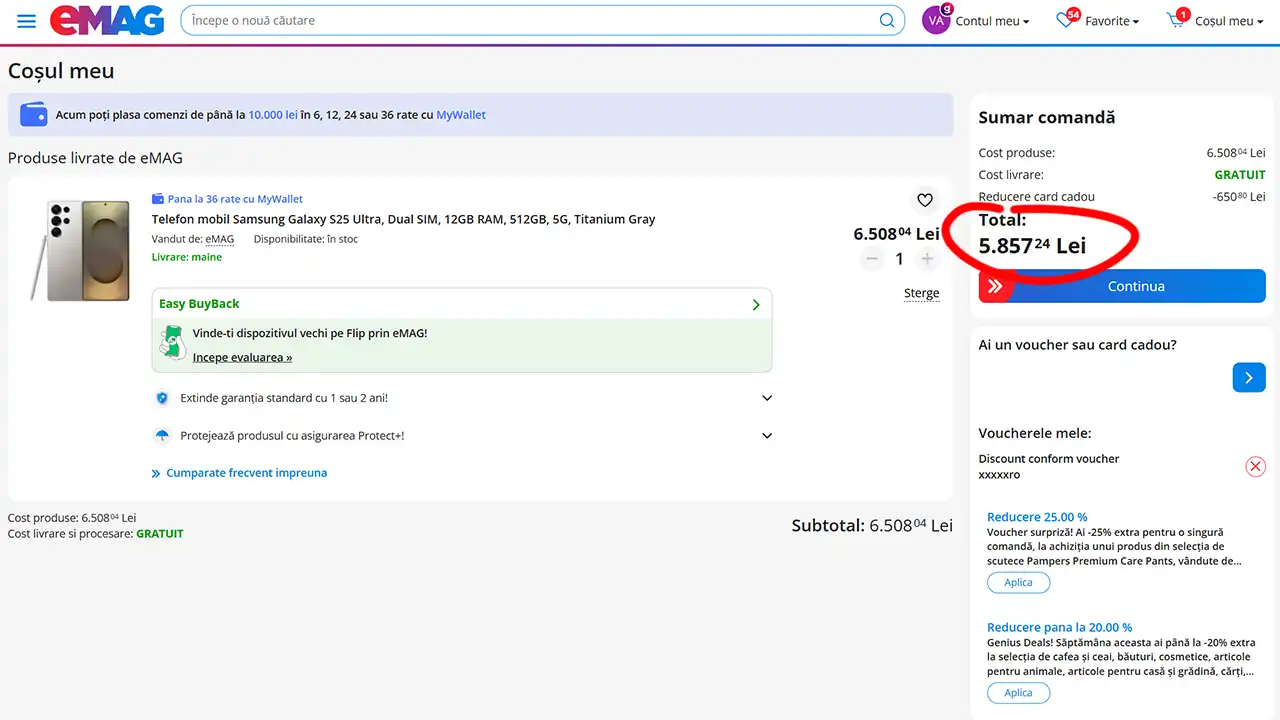Click the Total 5.857 Lei amount

[1032, 246]
